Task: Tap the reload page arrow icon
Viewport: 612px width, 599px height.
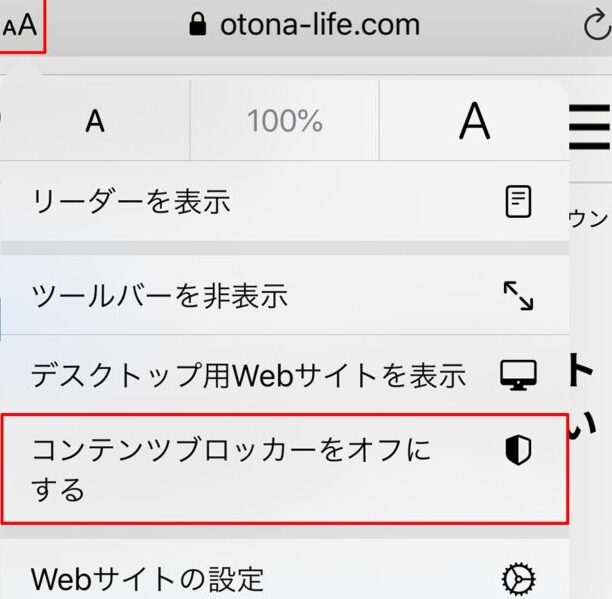Action: pyautogui.click(x=596, y=26)
